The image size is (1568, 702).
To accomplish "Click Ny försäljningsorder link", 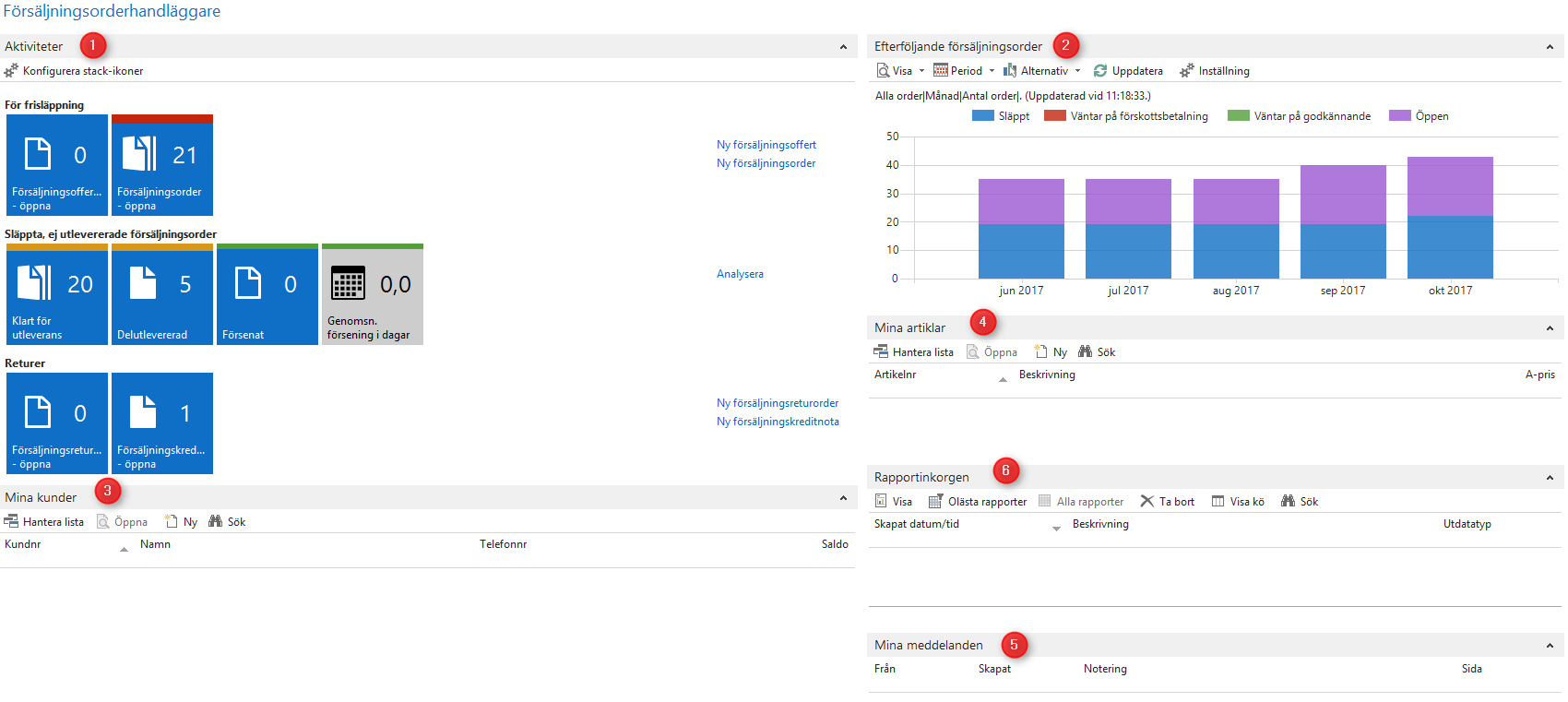I will (766, 163).
